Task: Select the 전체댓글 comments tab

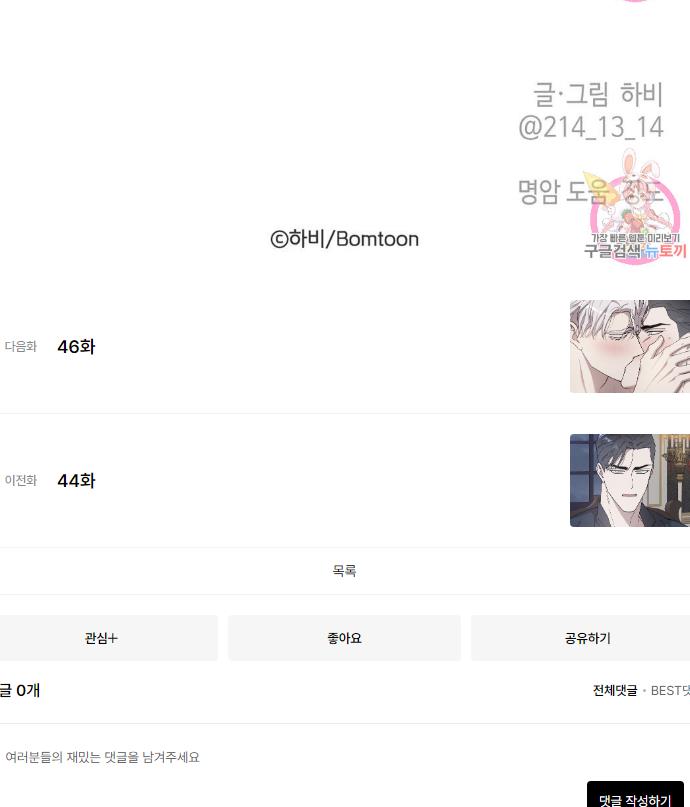Action: tap(615, 690)
